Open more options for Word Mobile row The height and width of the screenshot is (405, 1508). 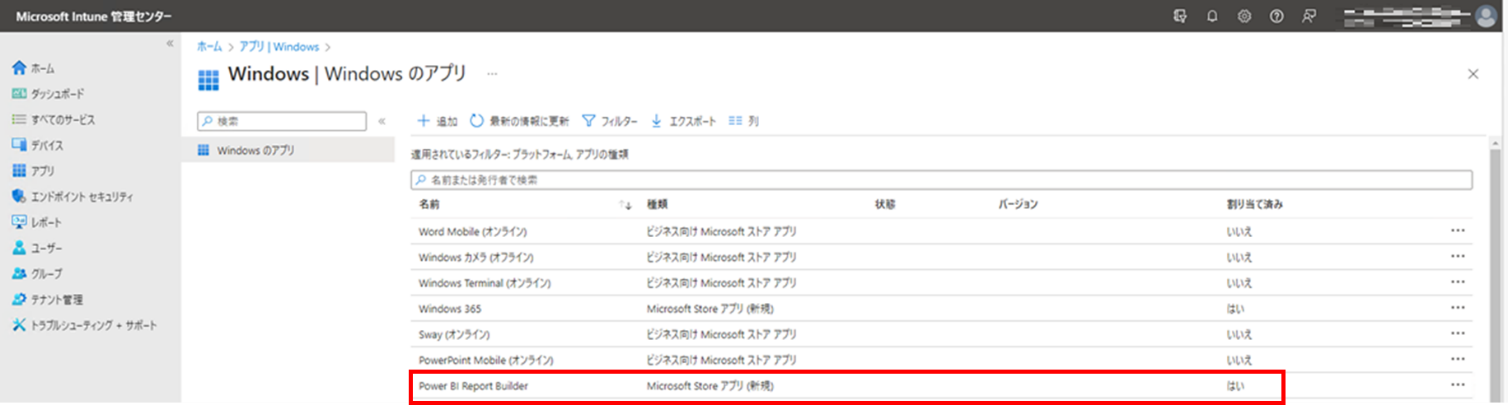[1457, 231]
